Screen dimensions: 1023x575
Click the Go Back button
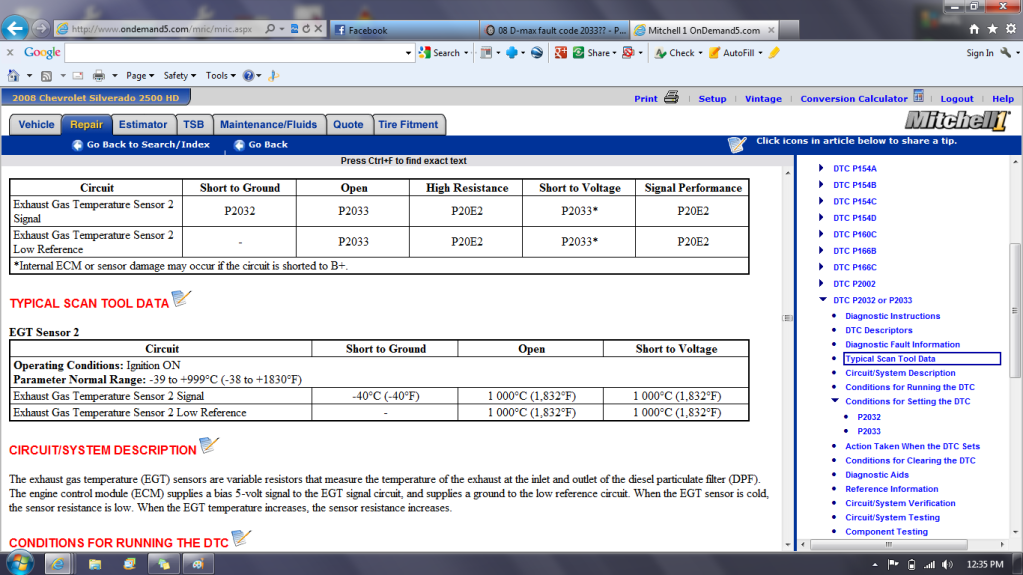[x=260, y=145]
